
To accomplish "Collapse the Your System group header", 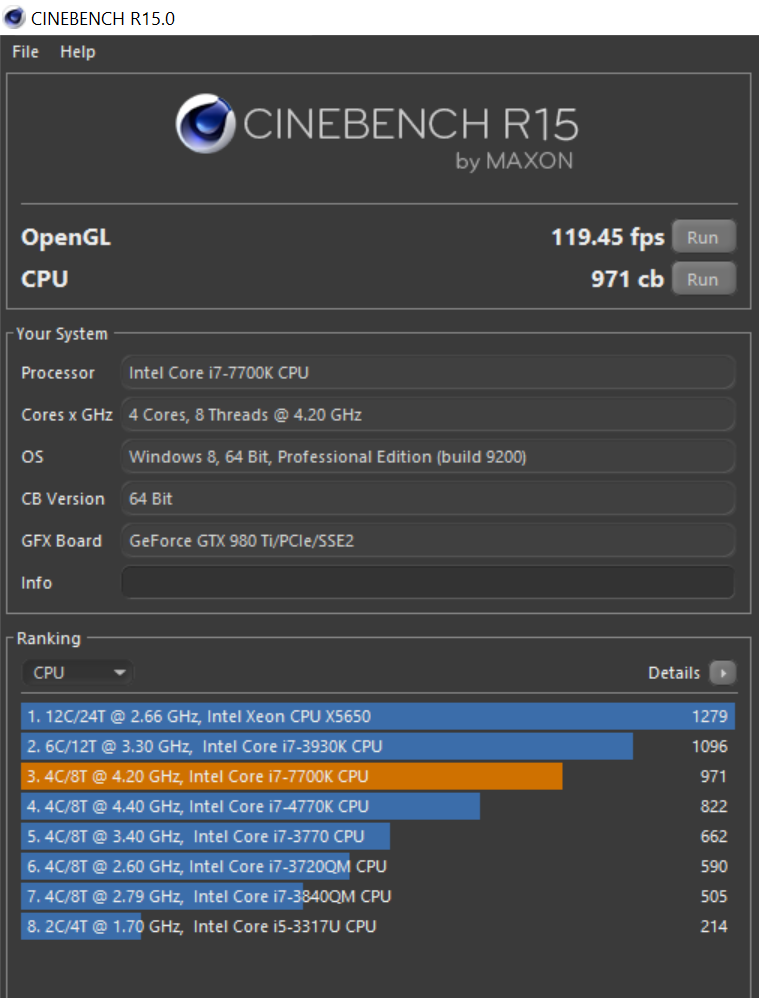I will (62, 334).
